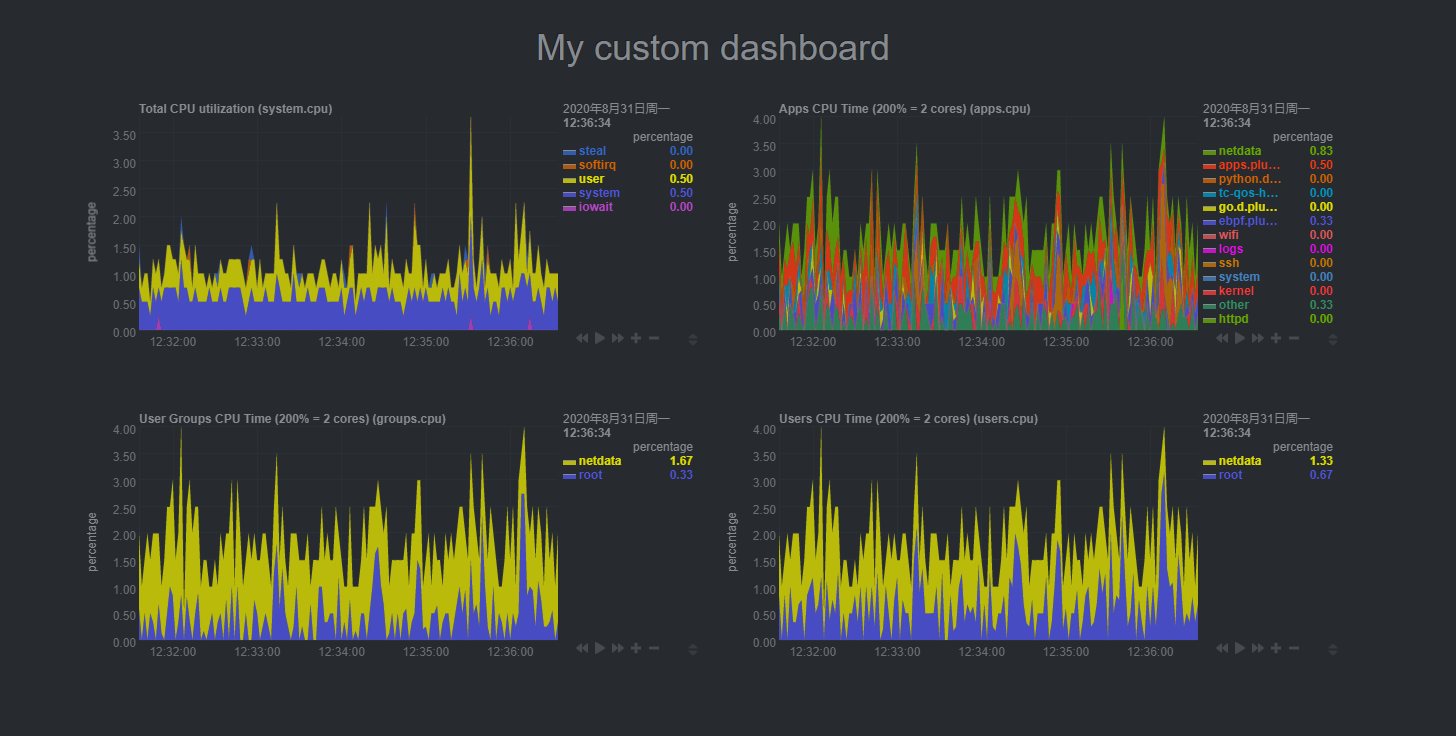Click rewind icon under Users CPU Time chart

pos(1222,649)
